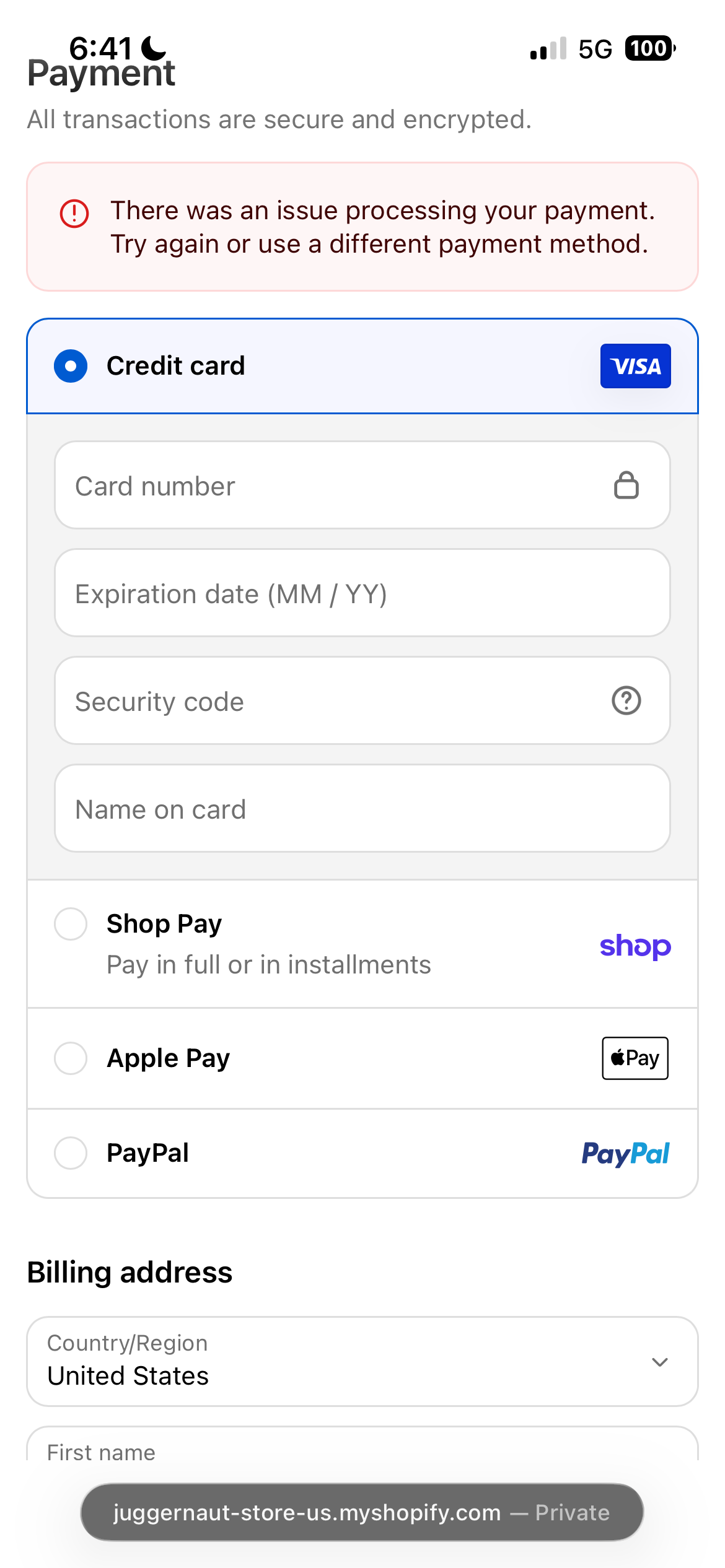725x1568 pixels.
Task: Open the Country/Region dropdown
Action: click(362, 1362)
